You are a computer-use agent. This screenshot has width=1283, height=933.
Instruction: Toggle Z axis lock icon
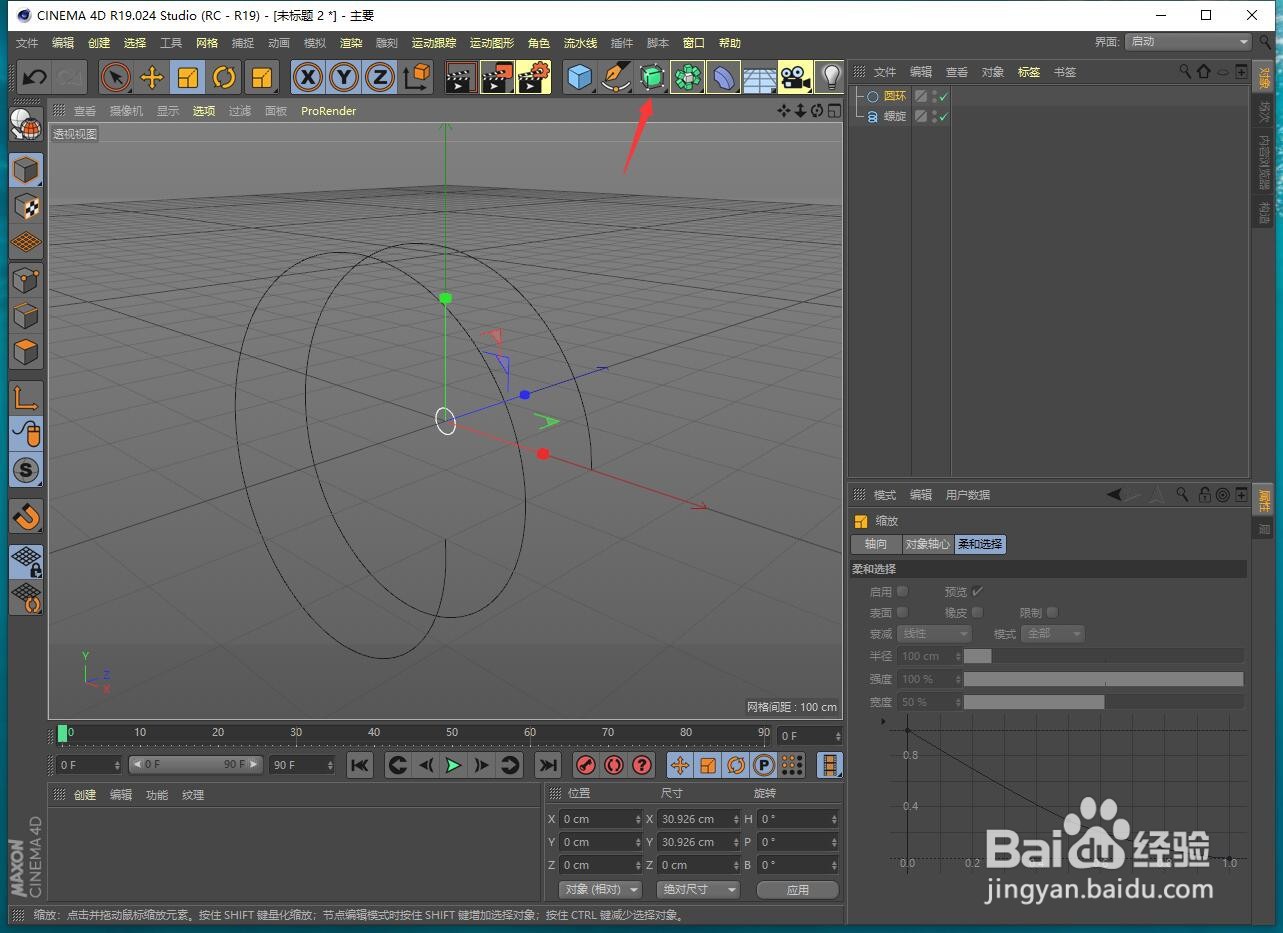(380, 77)
